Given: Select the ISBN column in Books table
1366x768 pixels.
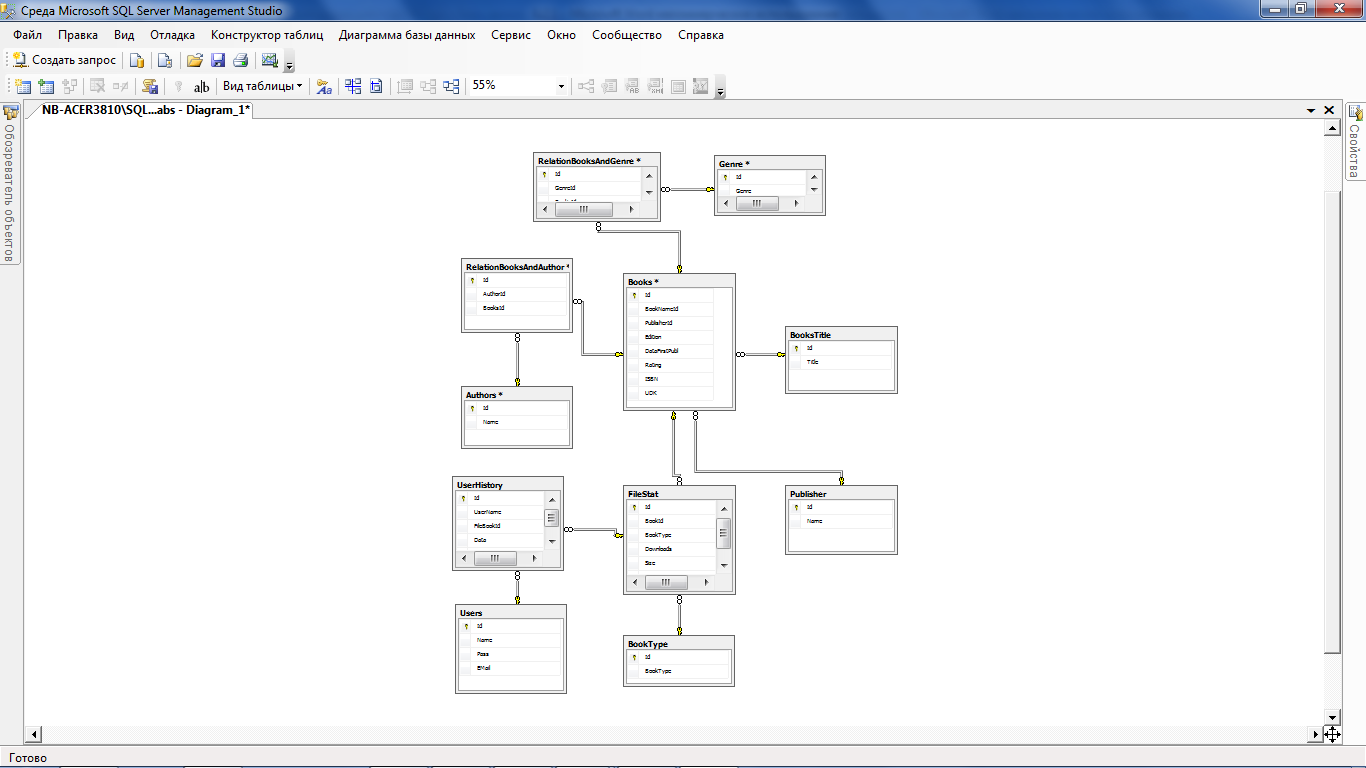Looking at the screenshot, I should coord(670,379).
